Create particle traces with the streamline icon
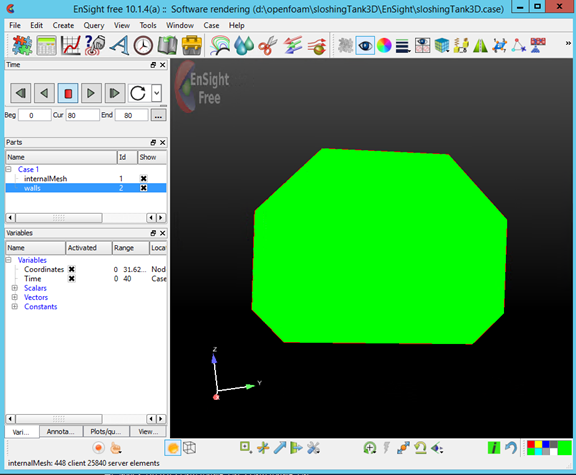 tap(317, 46)
